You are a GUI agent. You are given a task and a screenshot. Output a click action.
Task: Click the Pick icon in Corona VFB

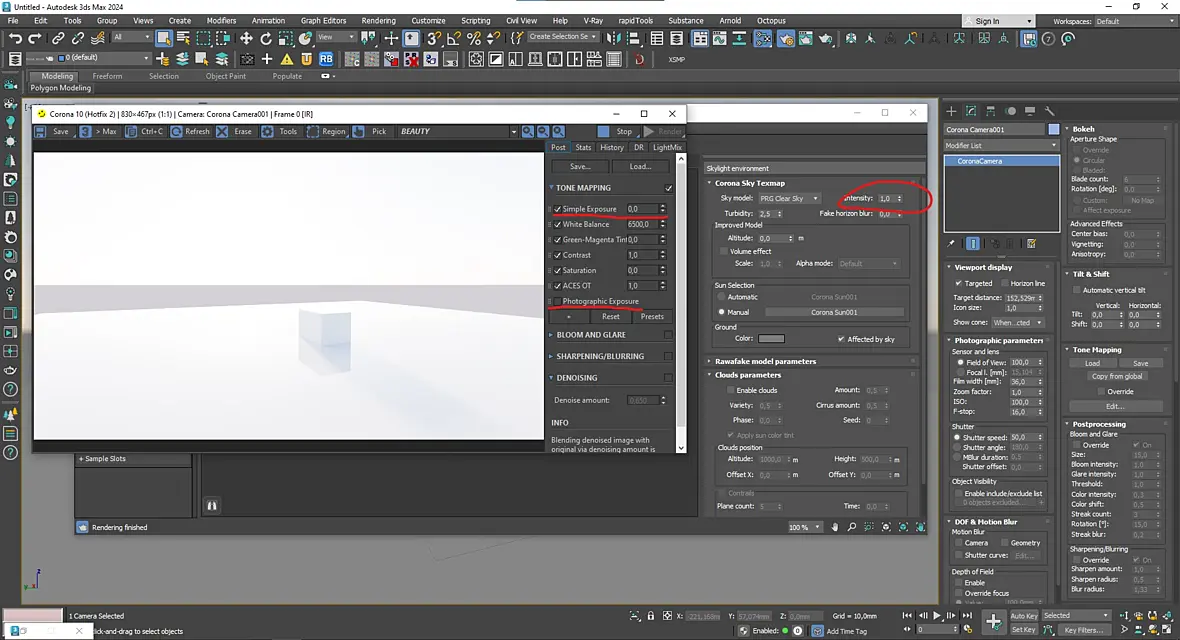point(359,131)
